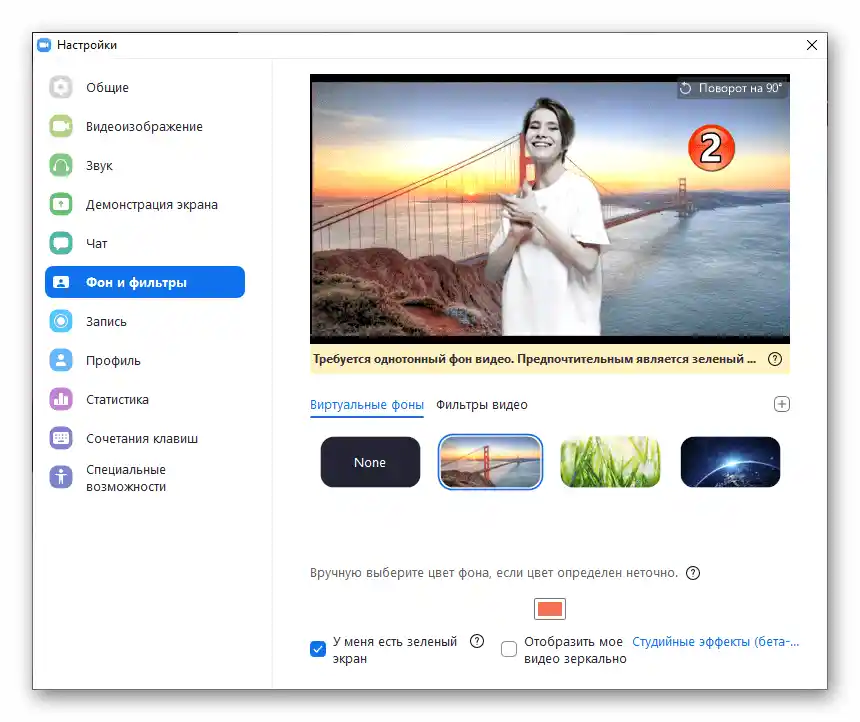Select Статистика label in sidebar
Image resolution: width=860 pixels, height=722 pixels.
pyautogui.click(x=117, y=399)
